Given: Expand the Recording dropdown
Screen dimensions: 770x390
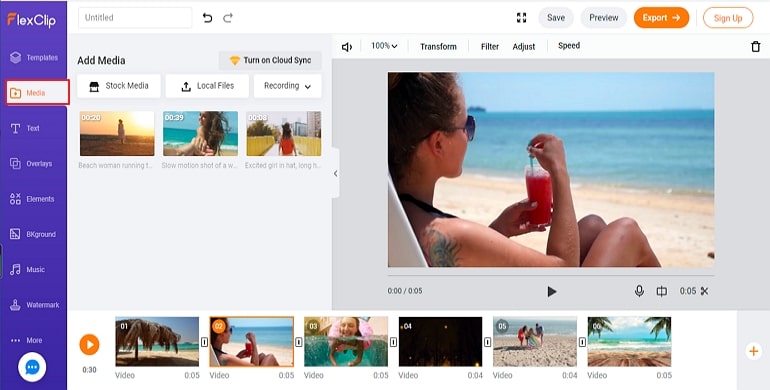Looking at the screenshot, I should (288, 86).
